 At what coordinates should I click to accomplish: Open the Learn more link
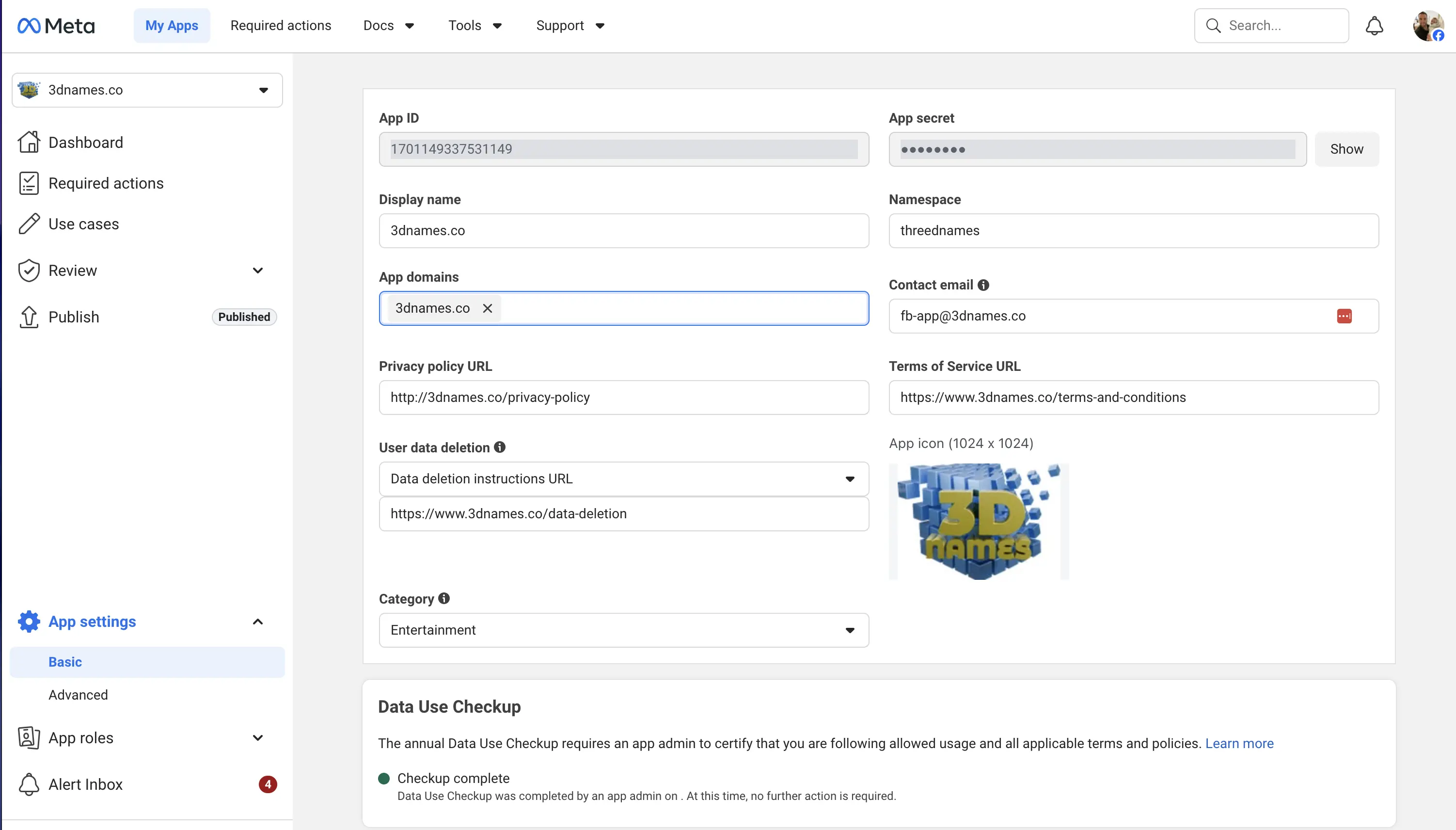tap(1239, 743)
